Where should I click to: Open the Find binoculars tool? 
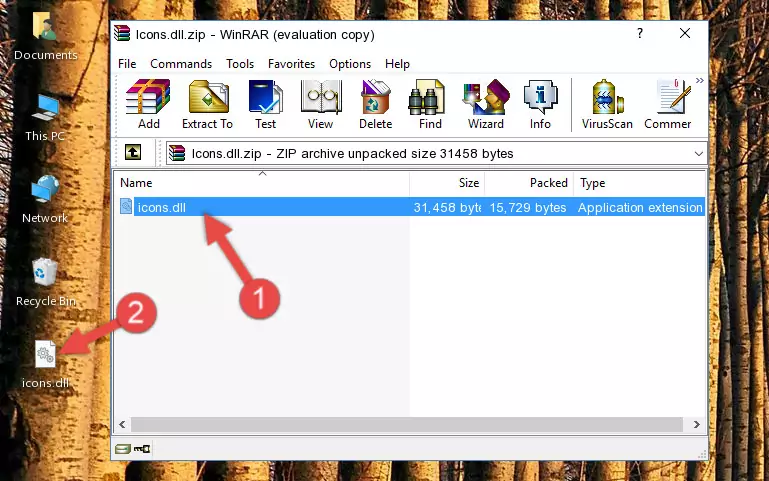[430, 104]
